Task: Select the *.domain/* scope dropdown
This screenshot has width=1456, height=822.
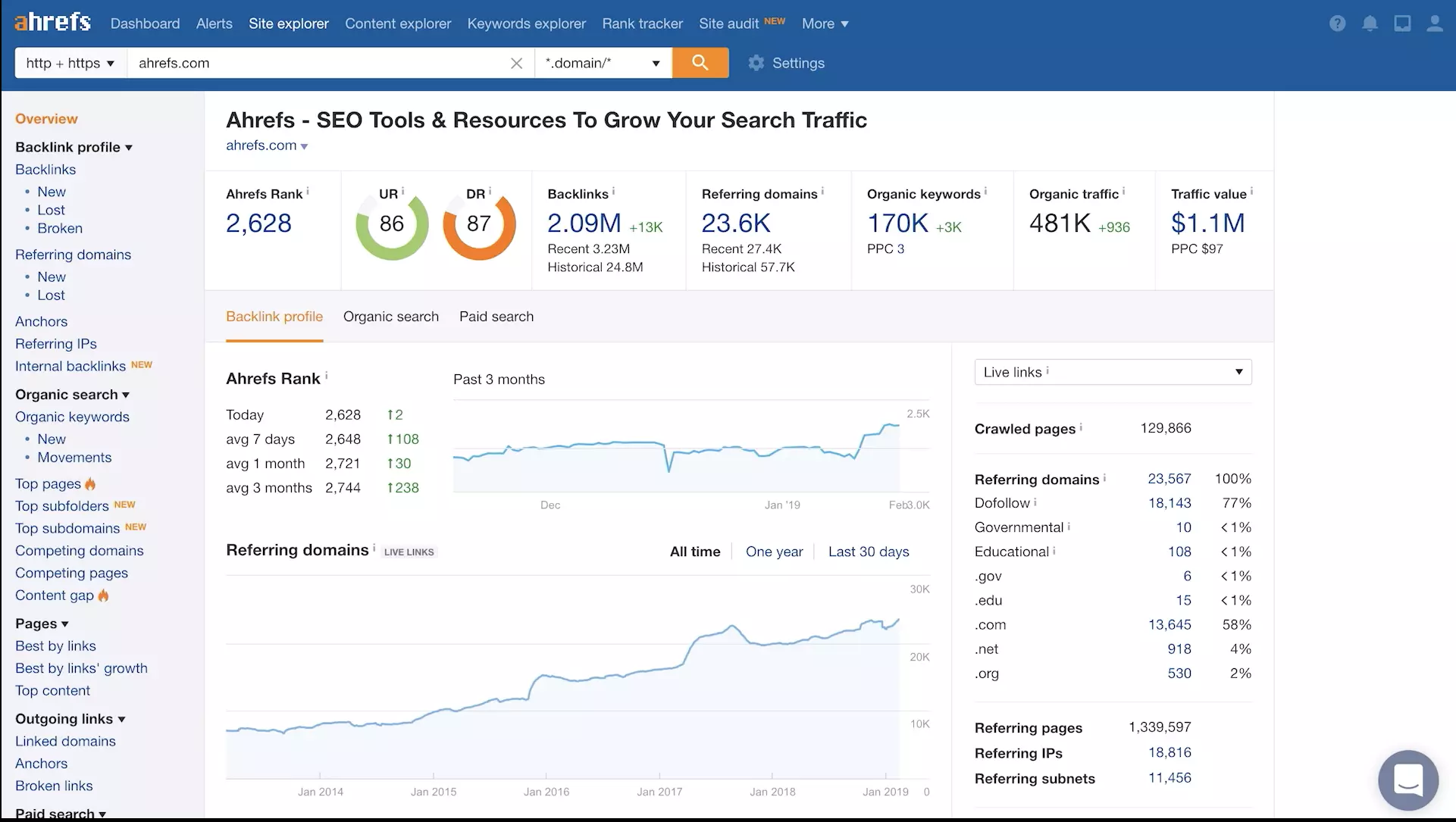Action: (601, 62)
